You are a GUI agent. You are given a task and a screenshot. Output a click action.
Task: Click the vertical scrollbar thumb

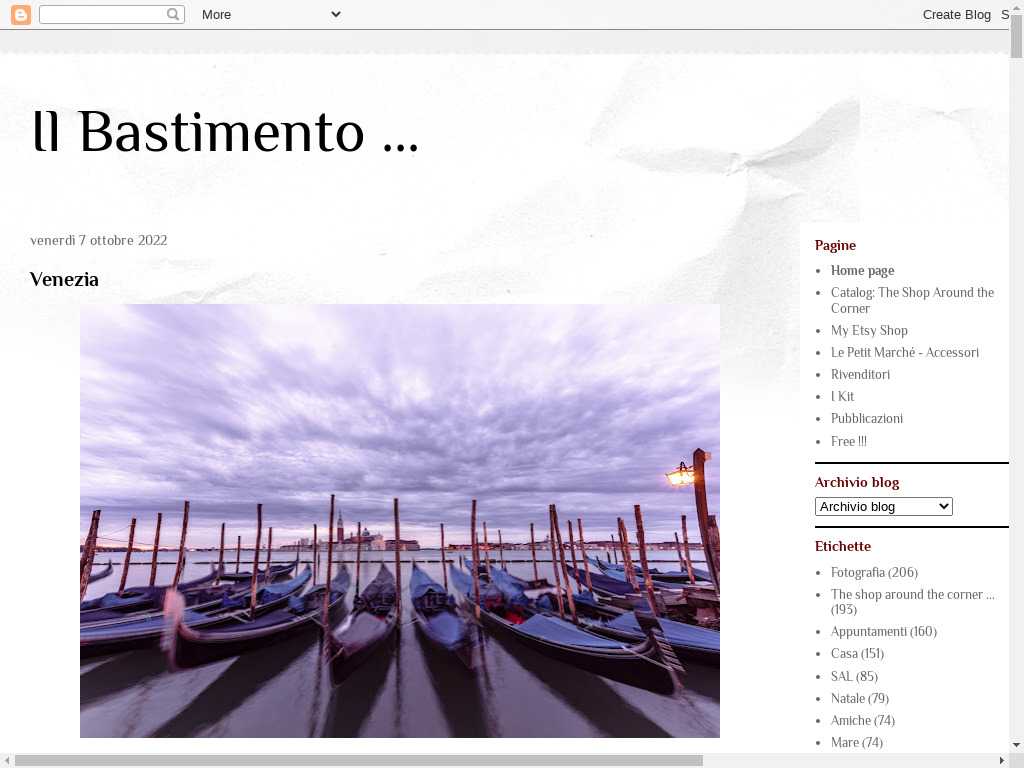pyautogui.click(x=1017, y=36)
